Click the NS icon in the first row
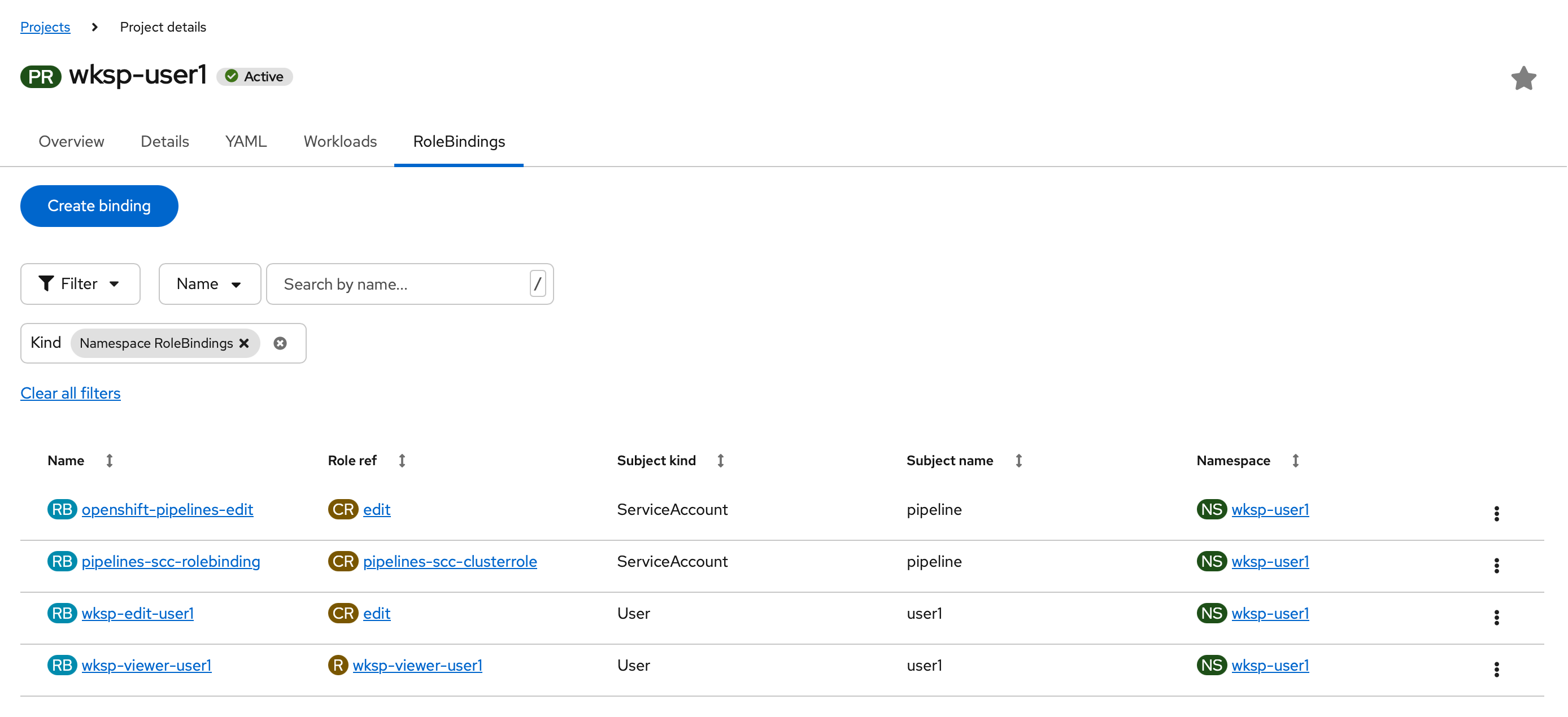 click(x=1212, y=509)
